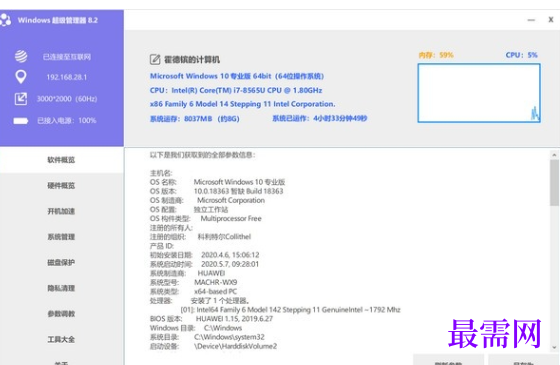Viewport: 560px width, 365px height.
Task: Open the 开机加速 section
Action: click(x=61, y=211)
